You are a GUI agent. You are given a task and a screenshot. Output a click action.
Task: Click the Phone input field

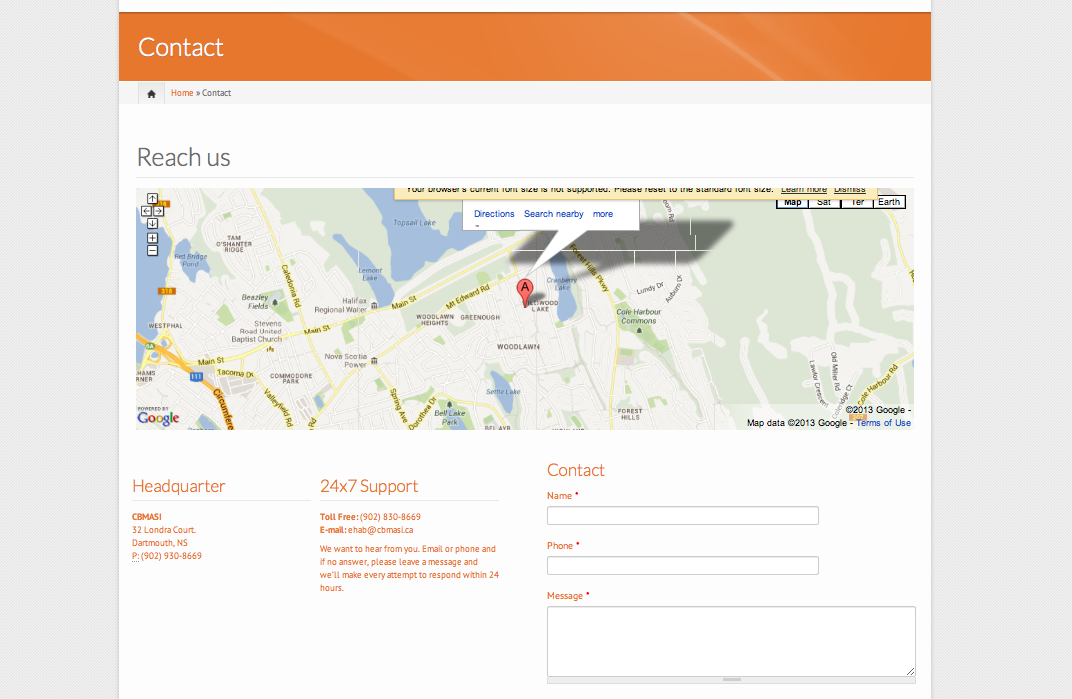(682, 566)
